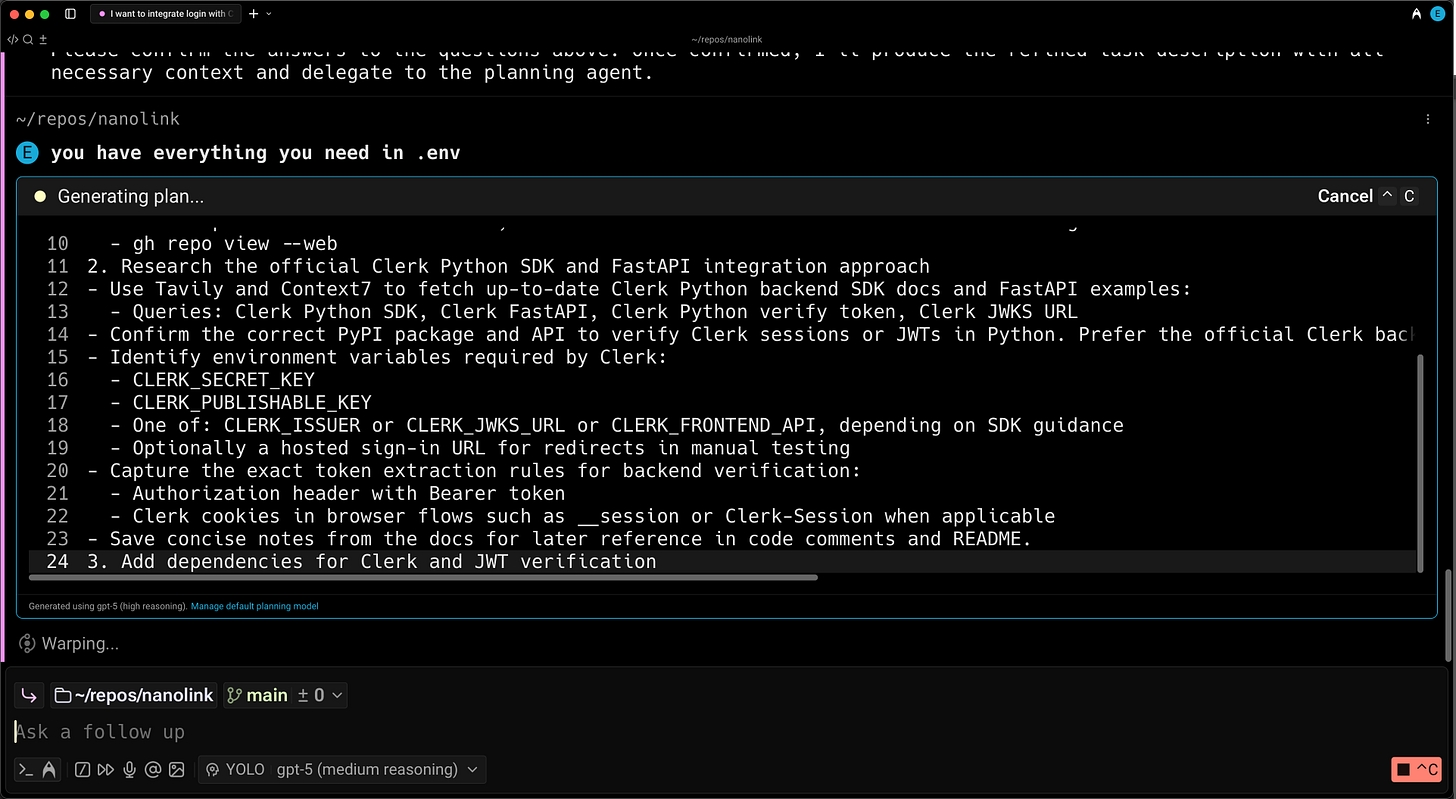
Task: Toggle the sidebar panel icon in title bar
Action: point(70,14)
